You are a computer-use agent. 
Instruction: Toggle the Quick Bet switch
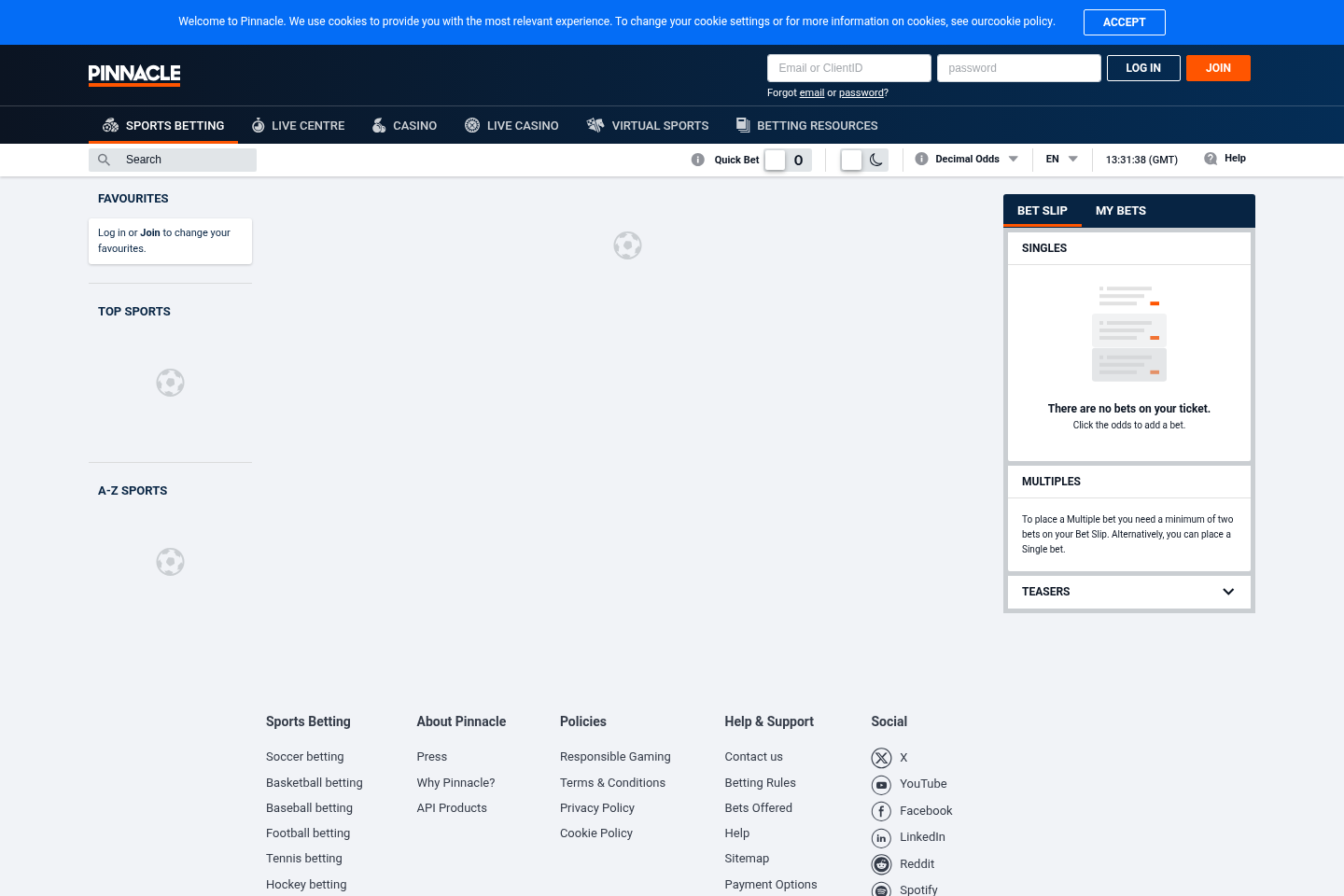[788, 160]
